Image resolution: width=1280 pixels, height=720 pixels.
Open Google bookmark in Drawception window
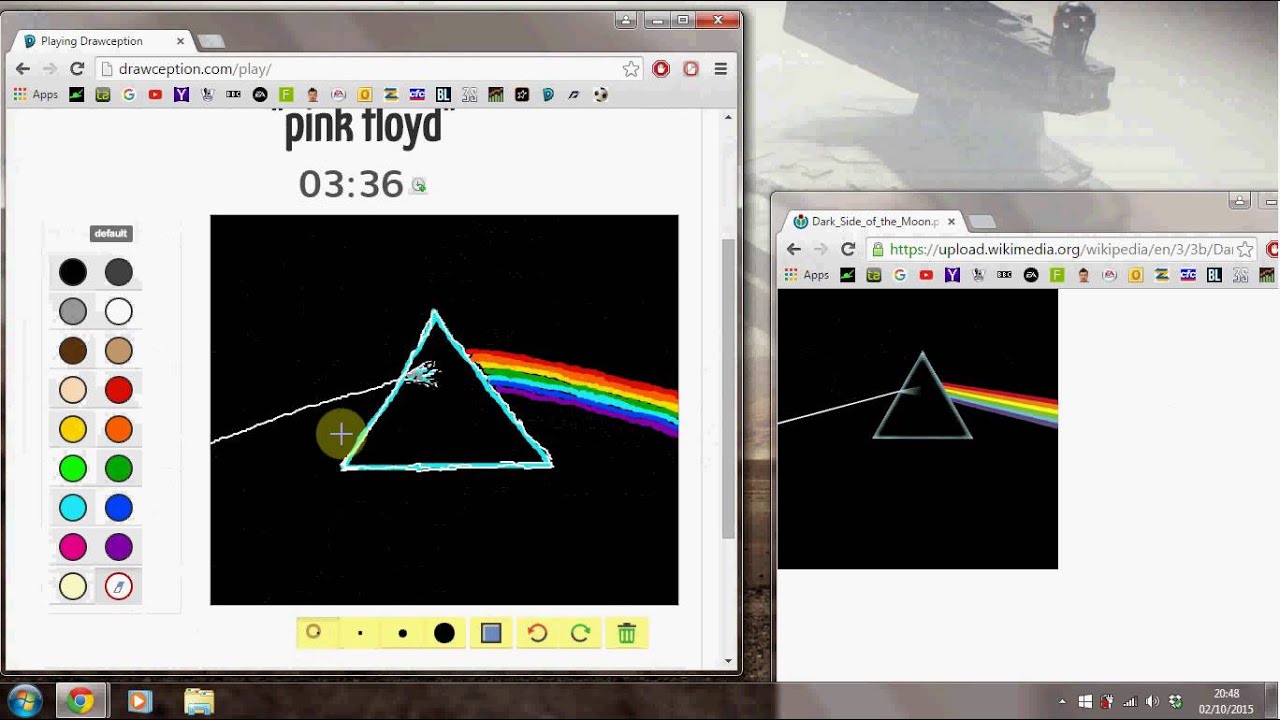[x=129, y=95]
